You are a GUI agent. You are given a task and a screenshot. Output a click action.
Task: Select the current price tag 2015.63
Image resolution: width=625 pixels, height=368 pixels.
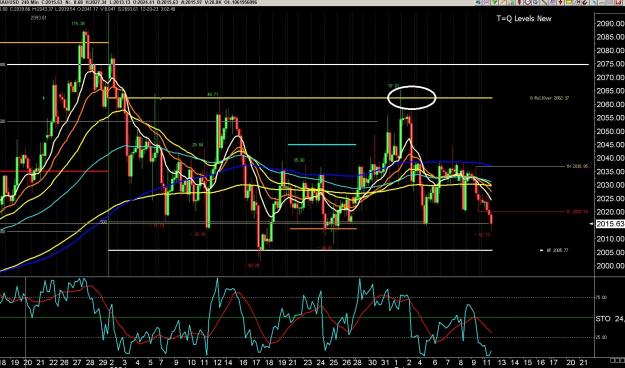pyautogui.click(x=610, y=224)
